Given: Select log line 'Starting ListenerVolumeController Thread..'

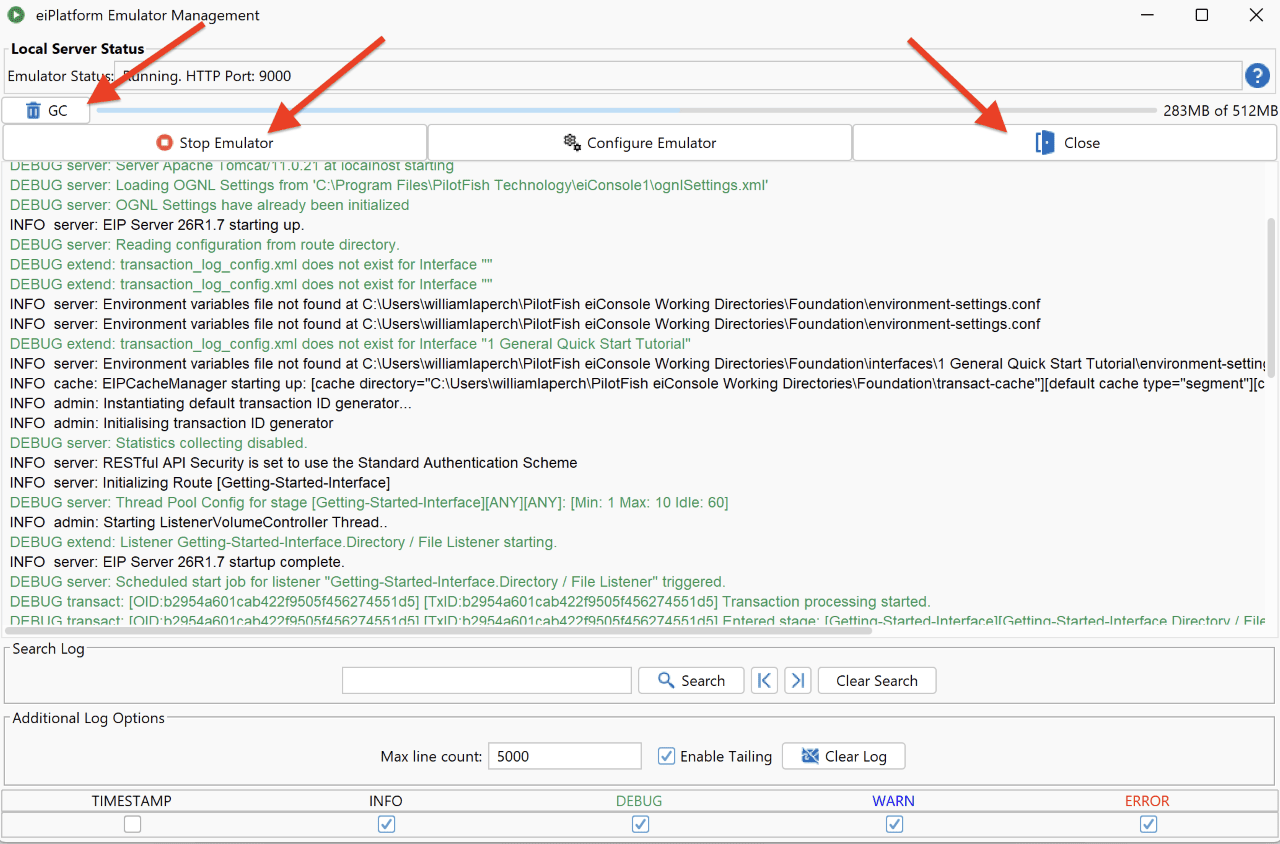Looking at the screenshot, I should coord(196,522).
